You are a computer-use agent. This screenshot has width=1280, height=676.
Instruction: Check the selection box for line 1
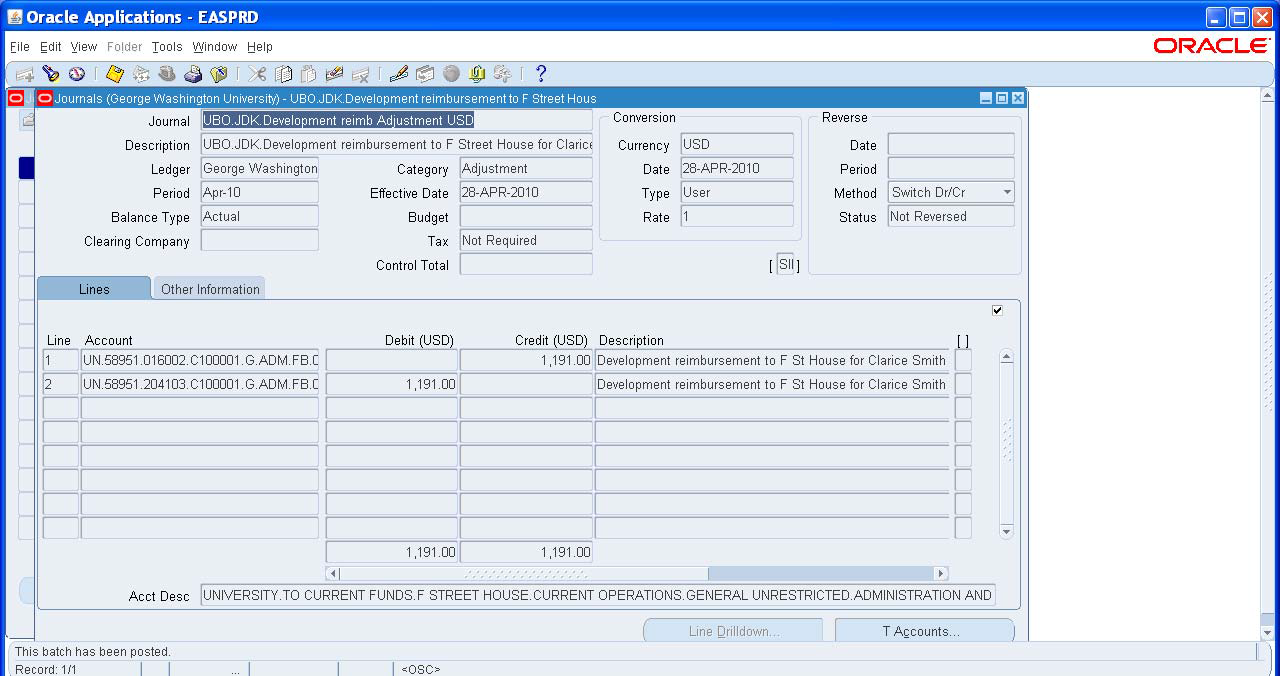coord(962,360)
